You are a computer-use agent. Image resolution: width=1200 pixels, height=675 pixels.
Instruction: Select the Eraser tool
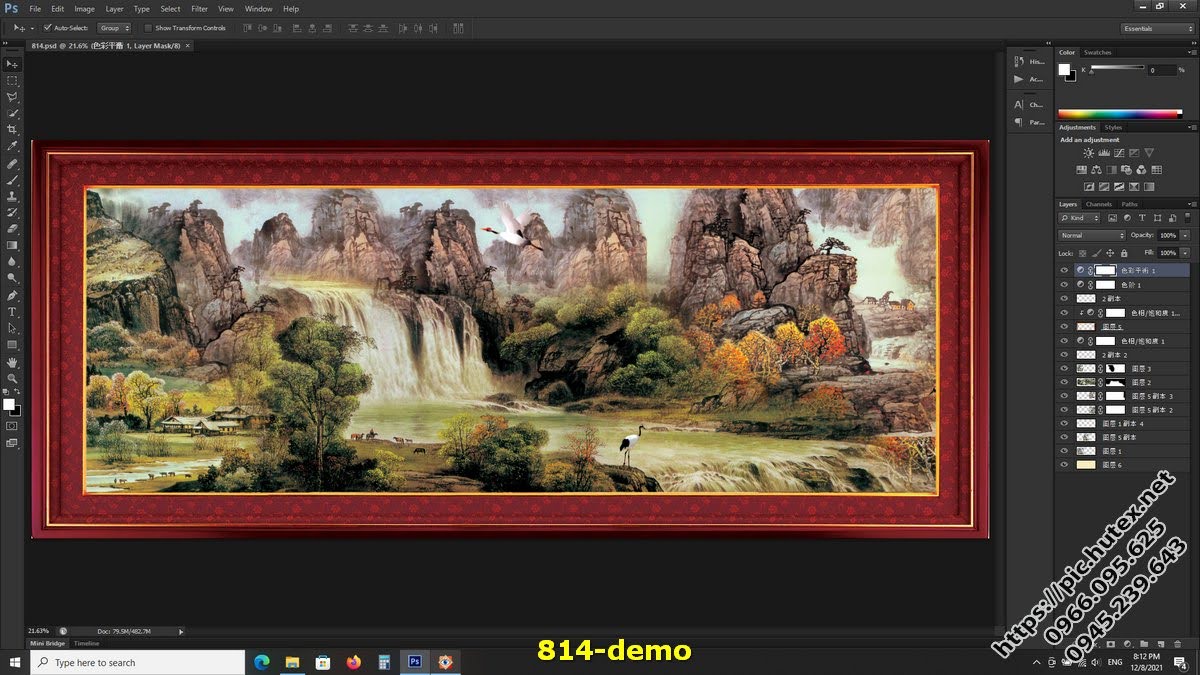click(12, 229)
